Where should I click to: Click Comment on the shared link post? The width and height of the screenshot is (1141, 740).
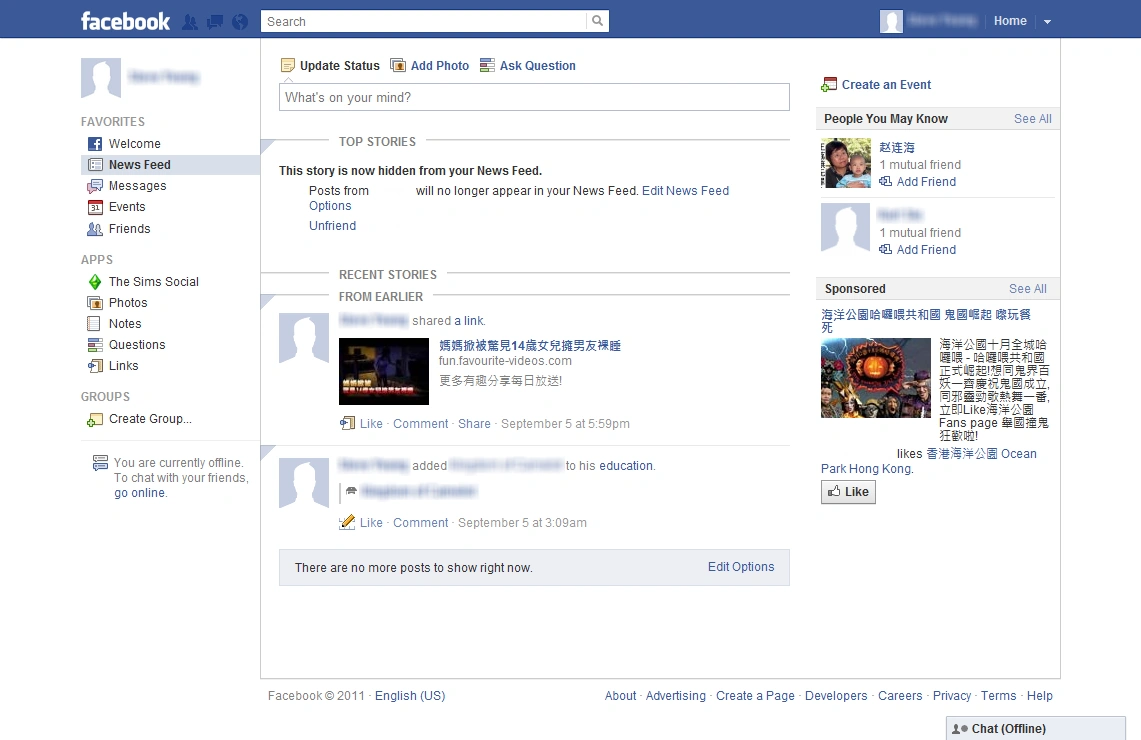pos(421,423)
